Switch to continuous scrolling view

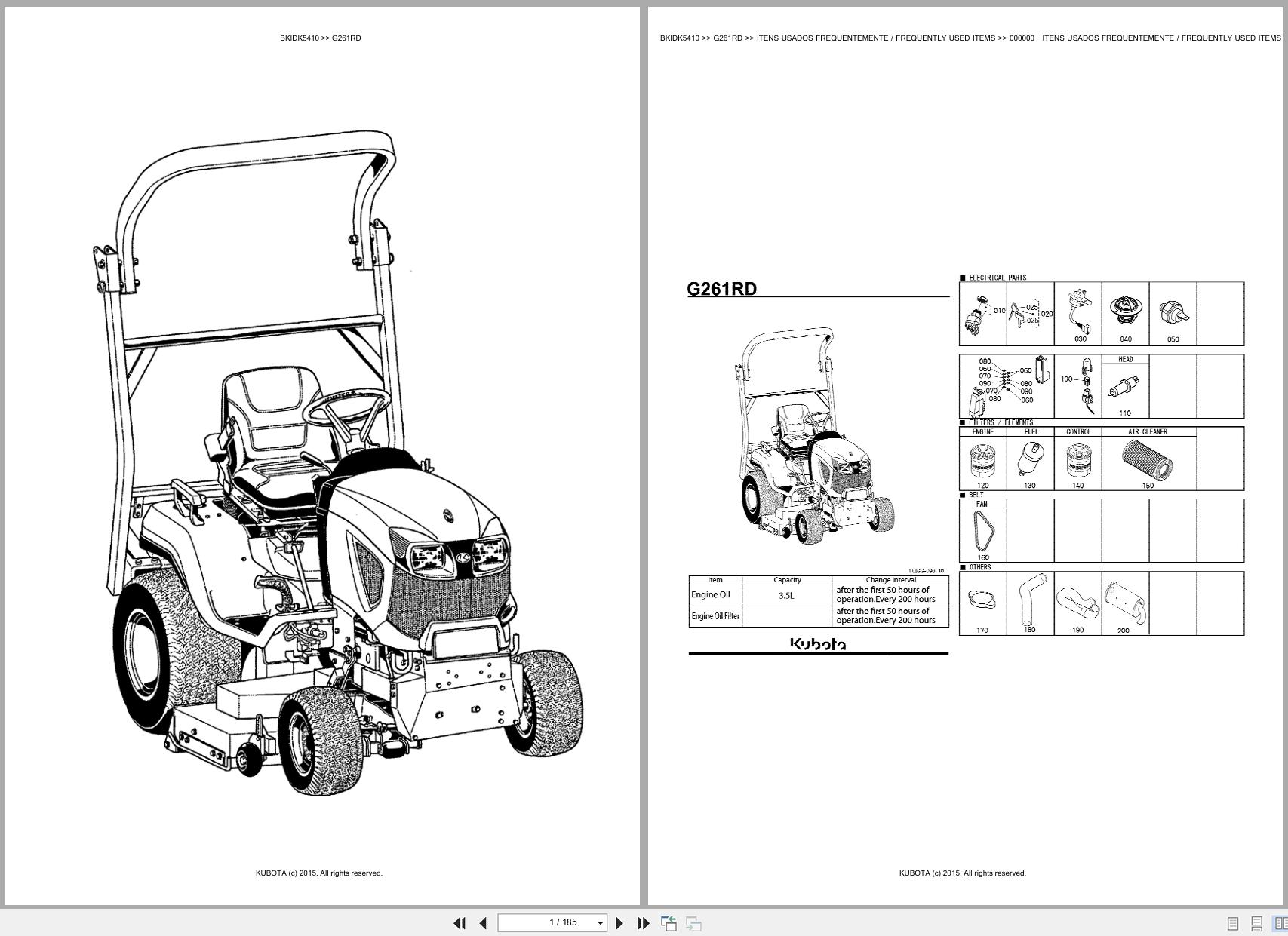(1257, 923)
